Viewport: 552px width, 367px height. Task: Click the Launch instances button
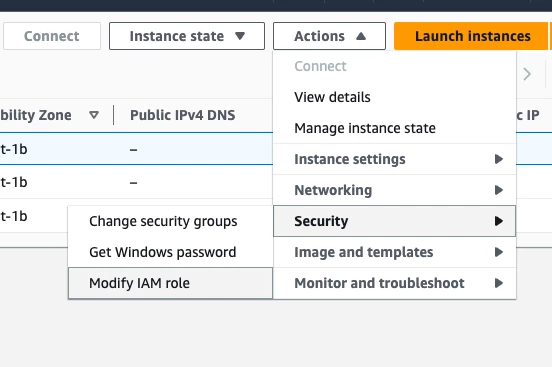point(472,36)
